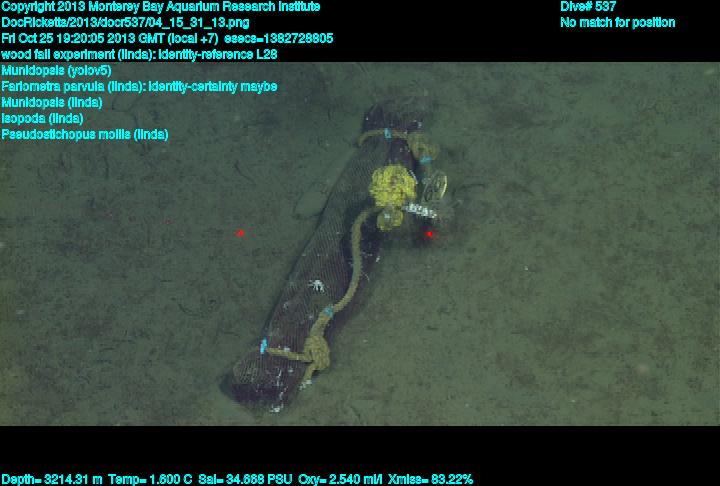Click the 'Sal= 34.668 PSU' reading
Viewport: 720px width, 486px height.
(x=245, y=480)
